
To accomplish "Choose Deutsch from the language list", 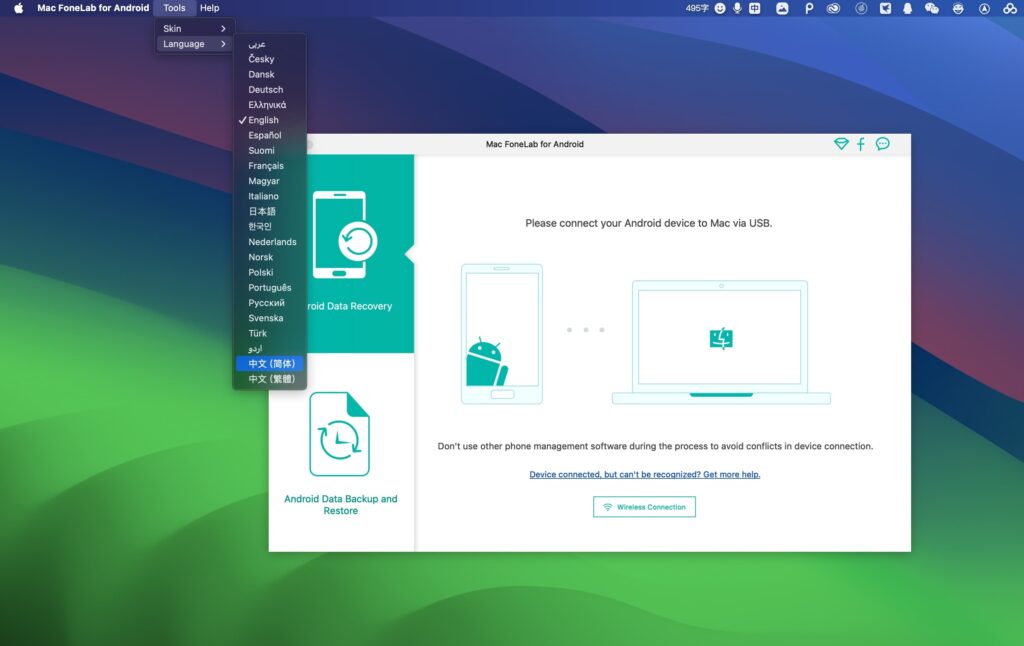I will (x=265, y=89).
